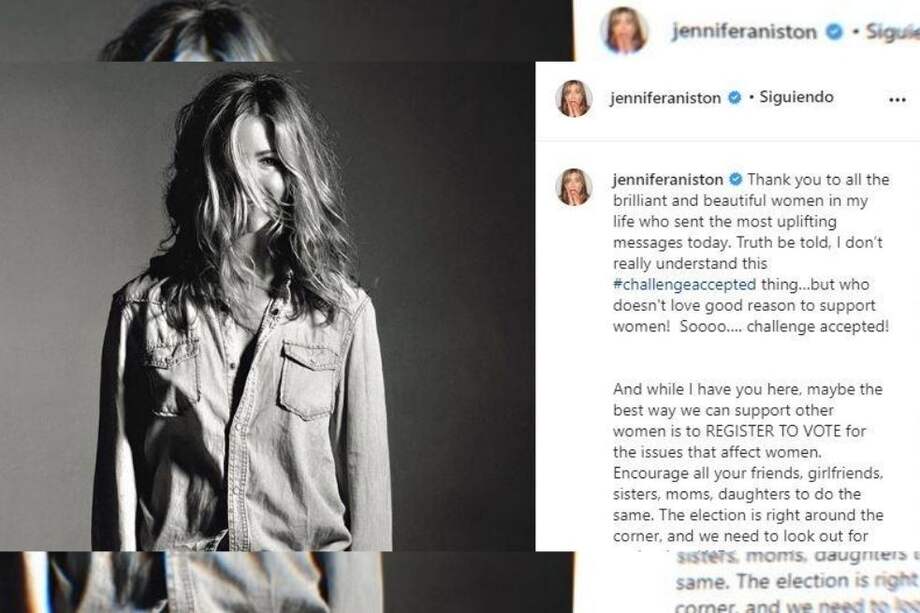
Task: Select the jenniferaniston name in top bar
Action: pos(742,31)
